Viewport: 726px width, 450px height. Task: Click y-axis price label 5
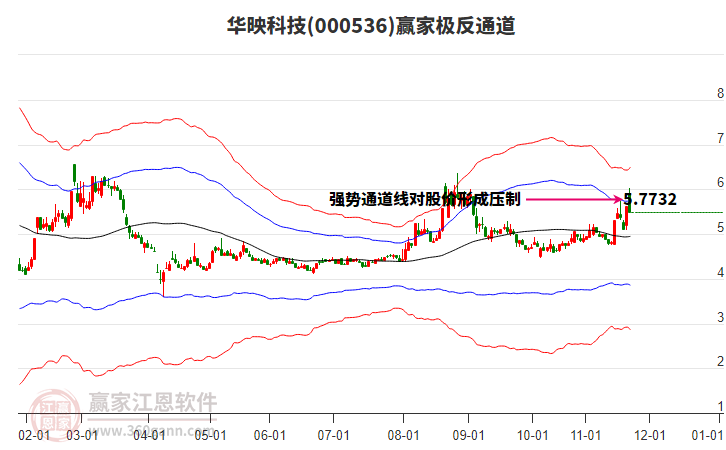pos(720,228)
